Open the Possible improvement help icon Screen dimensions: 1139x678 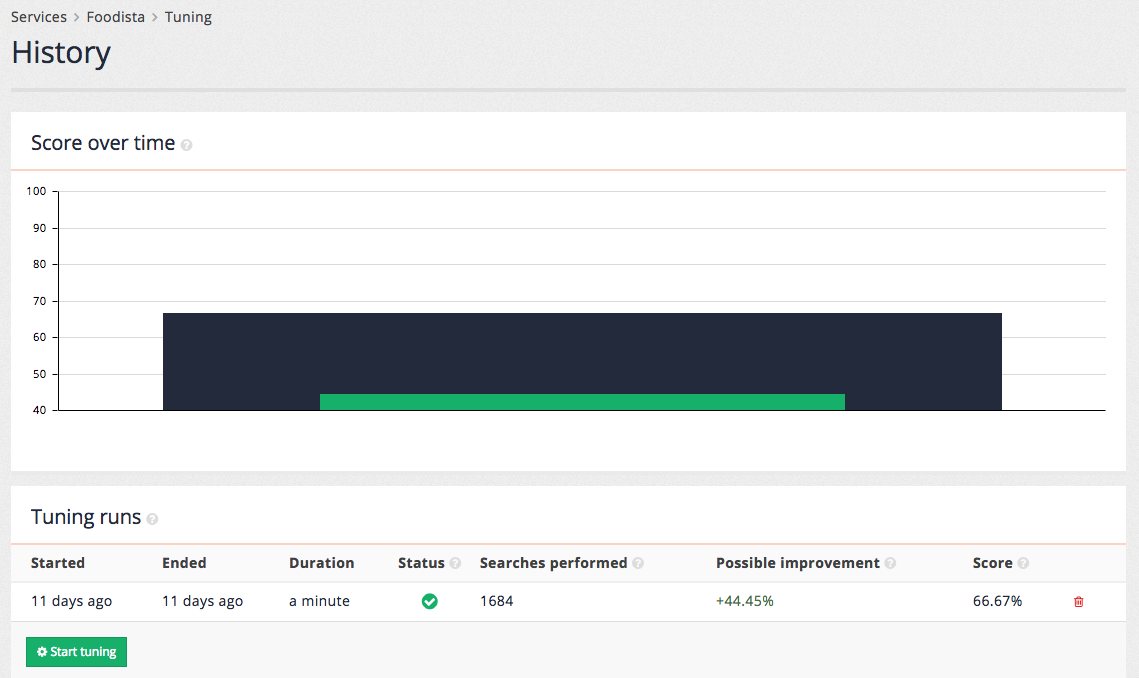tap(891, 563)
